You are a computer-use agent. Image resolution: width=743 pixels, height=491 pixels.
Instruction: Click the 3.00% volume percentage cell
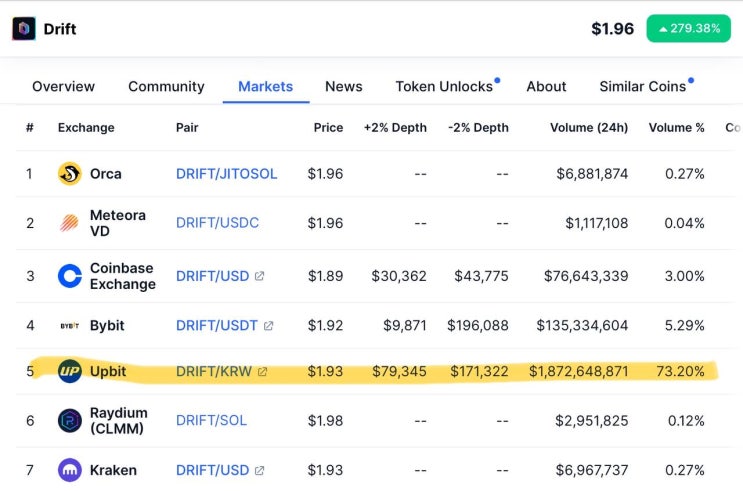[684, 276]
